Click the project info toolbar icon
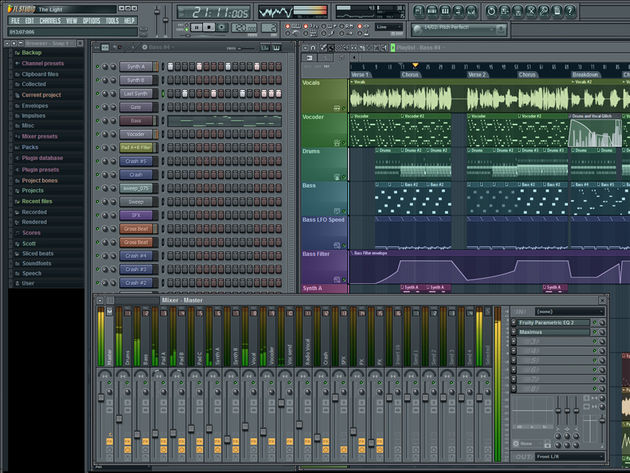Image resolution: width=630 pixels, height=473 pixels. [557, 11]
